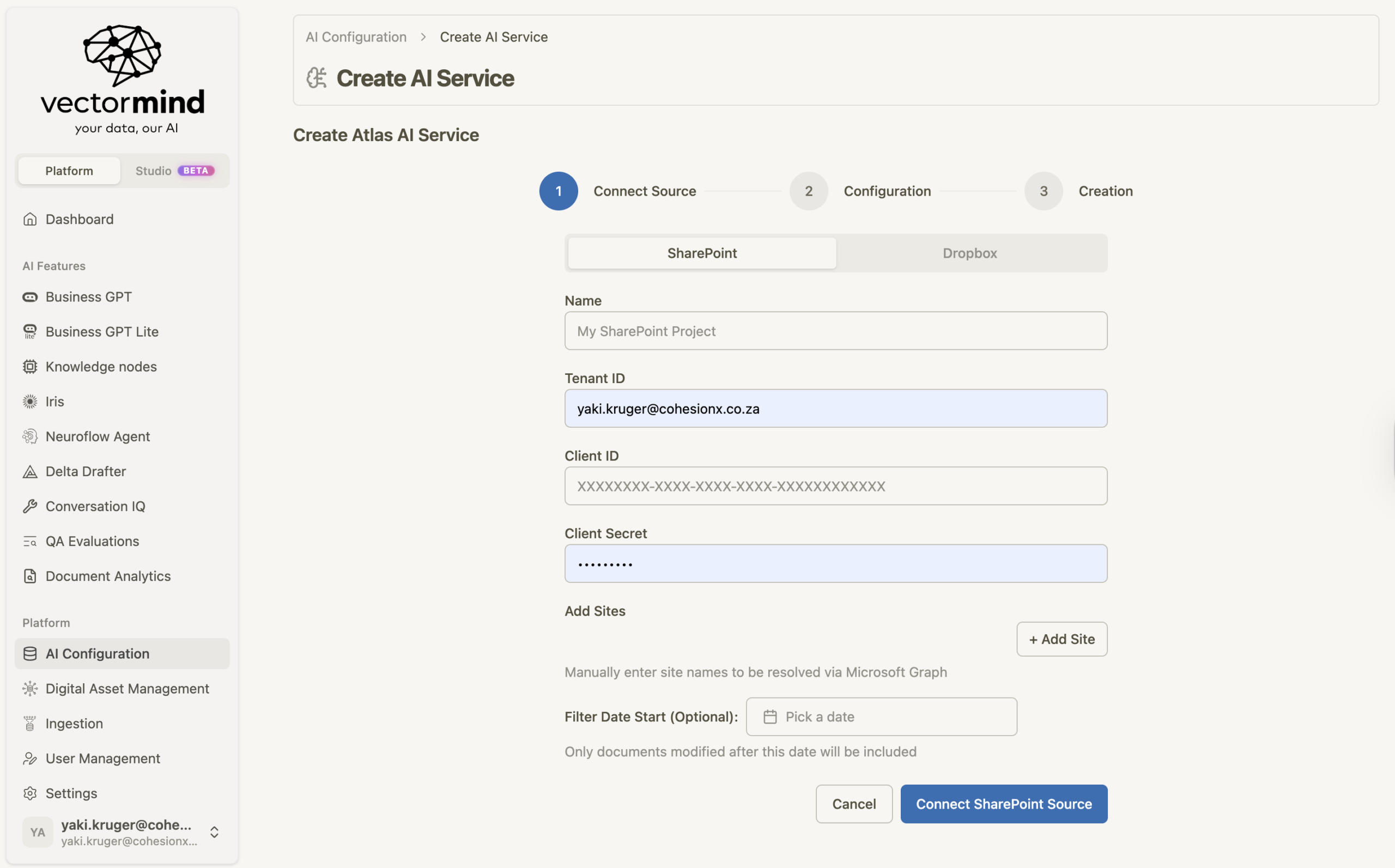Screen dimensions: 1395x868
Task: Click the Client Secret password field
Action: pyautogui.click(x=836, y=564)
